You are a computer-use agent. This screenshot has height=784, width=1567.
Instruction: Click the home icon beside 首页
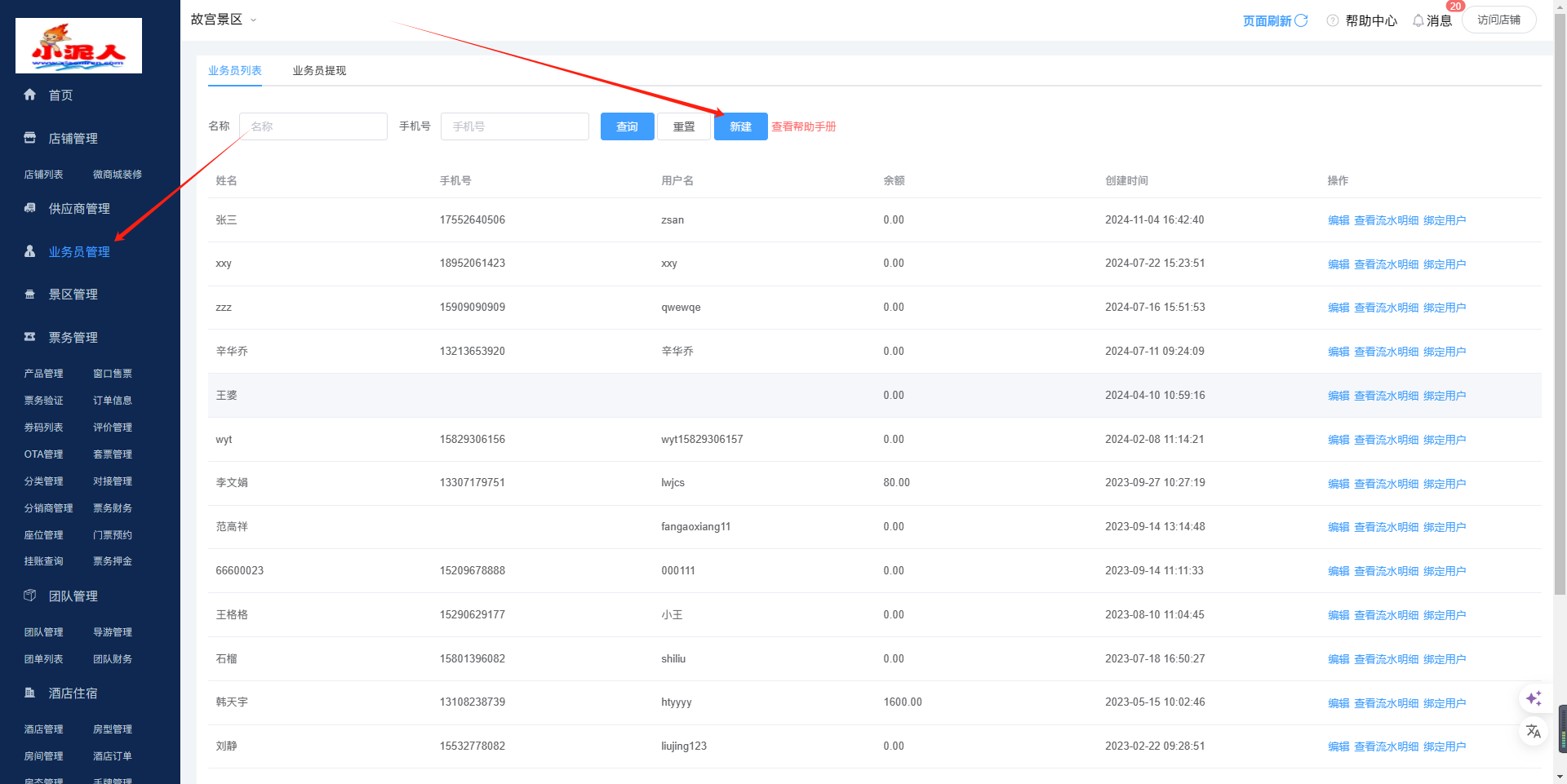(30, 95)
